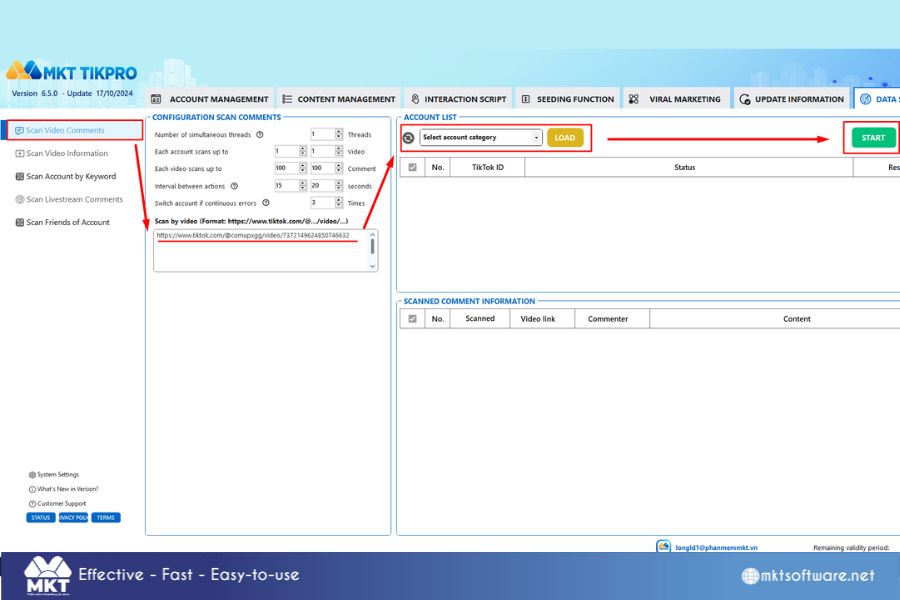Image resolution: width=900 pixels, height=600 pixels.
Task: Click the Video count field
Action: [x=323, y=152]
